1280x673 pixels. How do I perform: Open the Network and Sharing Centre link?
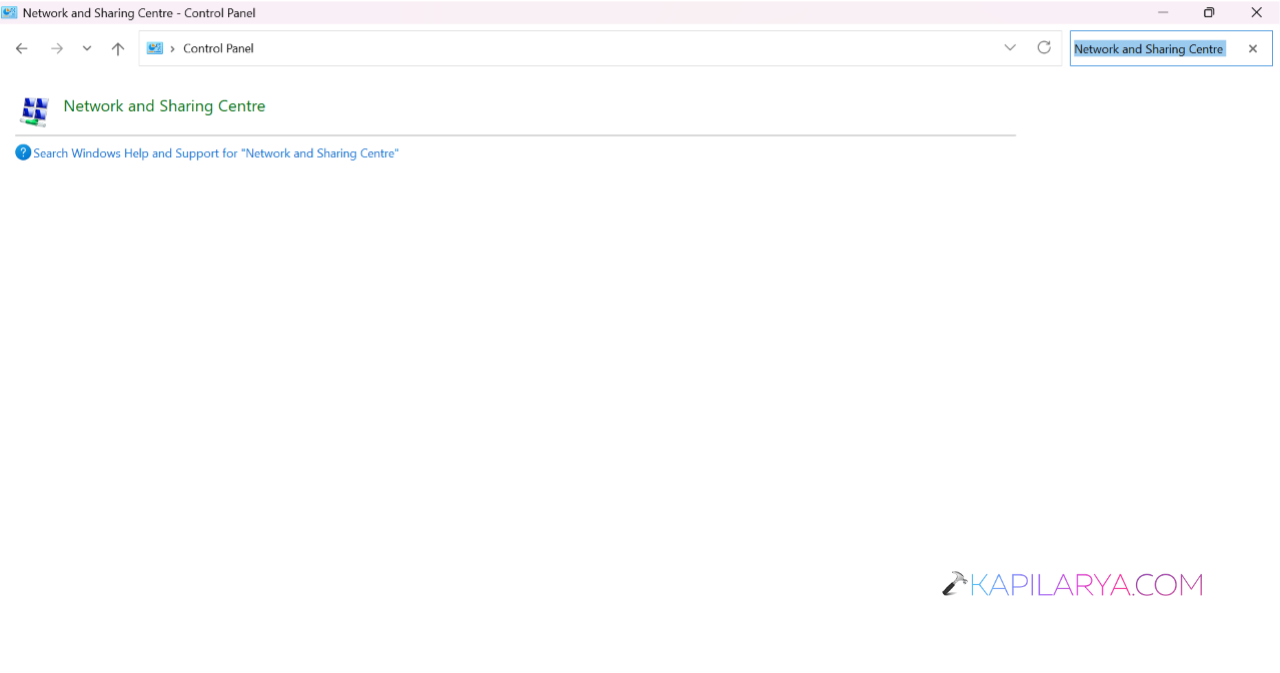164,106
